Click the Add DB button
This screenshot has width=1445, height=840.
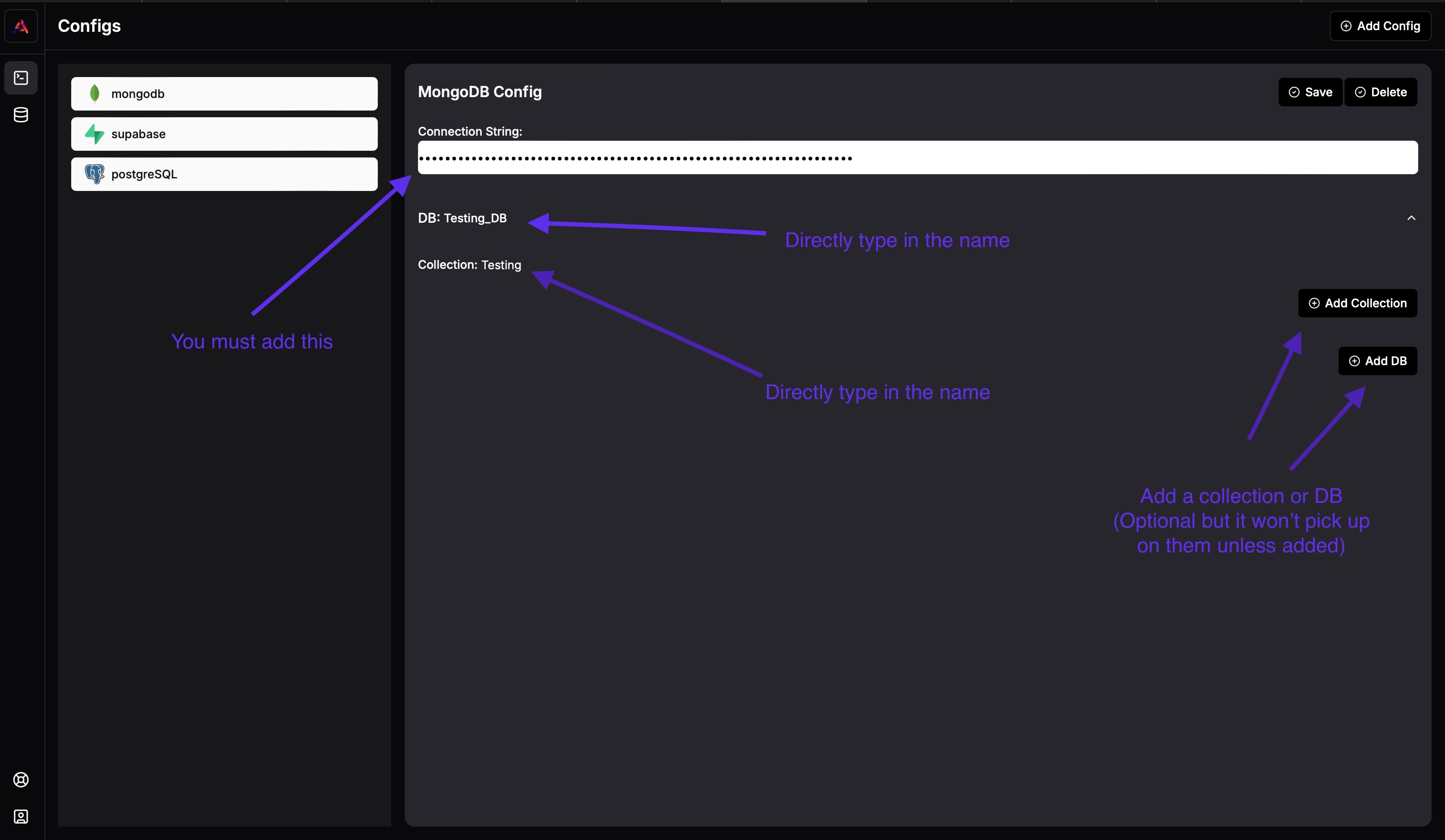click(1378, 361)
